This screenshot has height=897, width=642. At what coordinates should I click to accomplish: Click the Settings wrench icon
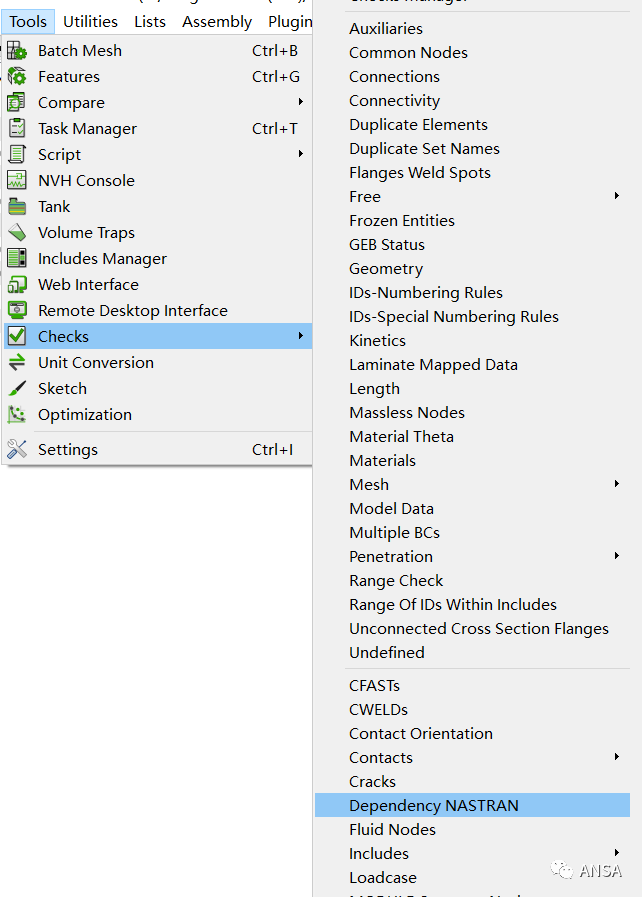pos(17,450)
